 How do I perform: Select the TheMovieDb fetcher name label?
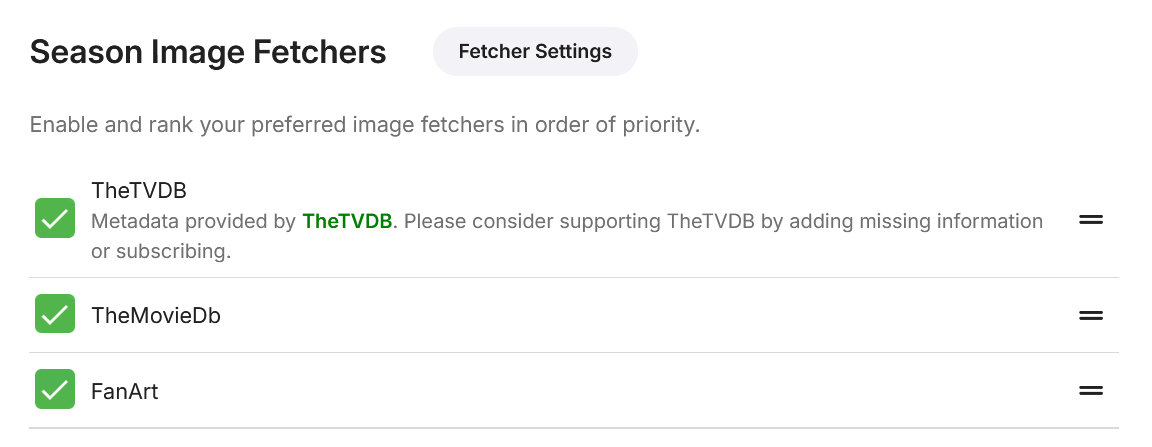tap(155, 316)
